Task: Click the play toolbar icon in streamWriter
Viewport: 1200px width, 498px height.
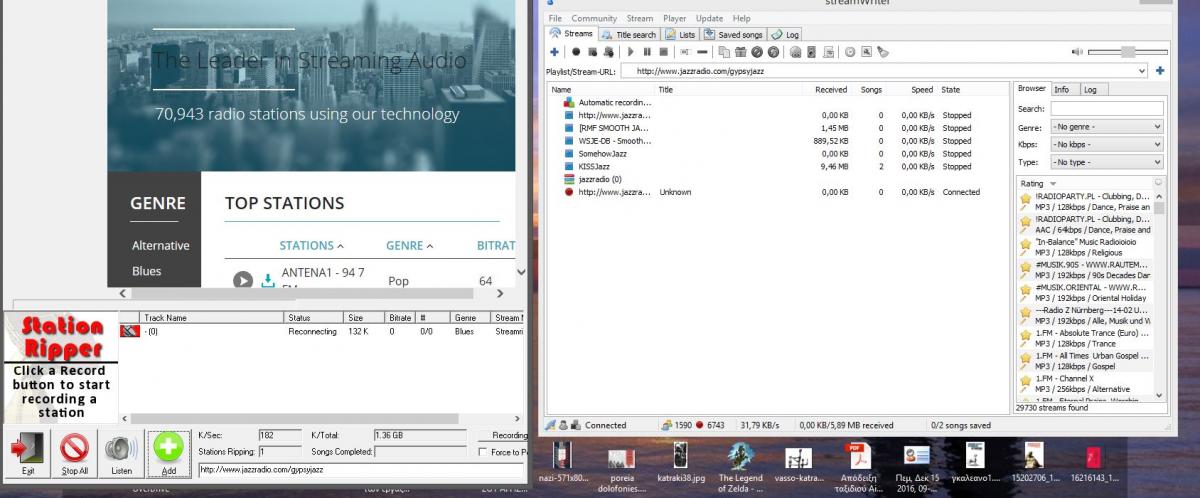Action: tap(632, 52)
